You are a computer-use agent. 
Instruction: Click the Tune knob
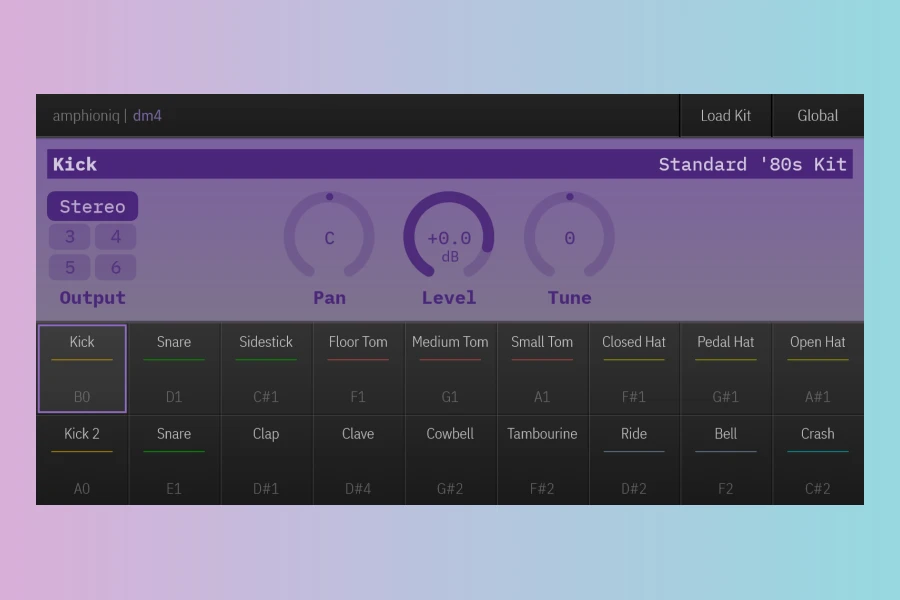[x=569, y=236]
